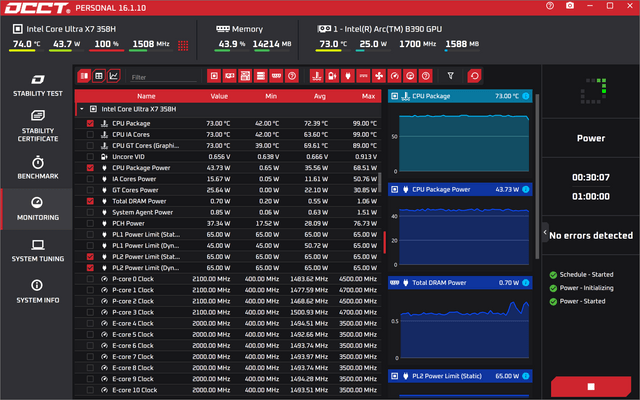
Task: Reset min/avg/max values with refresh icon
Action: (474, 76)
